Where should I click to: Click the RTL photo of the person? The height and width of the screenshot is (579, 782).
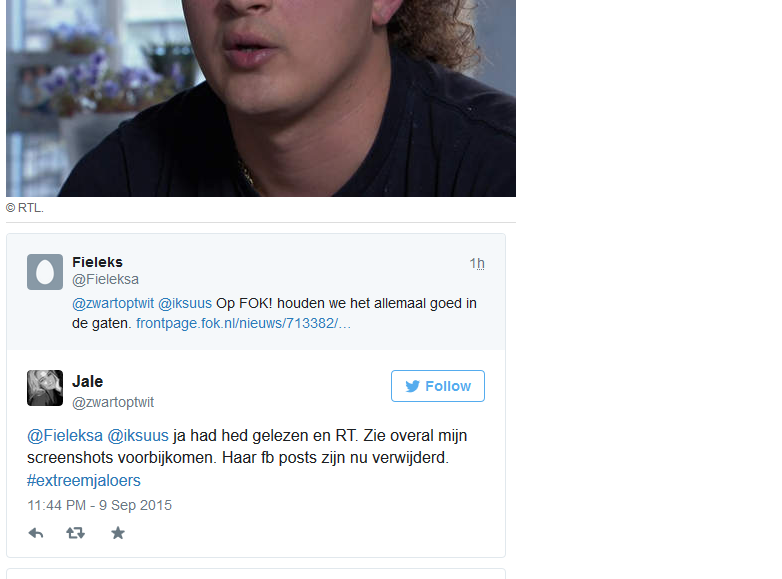(x=261, y=98)
